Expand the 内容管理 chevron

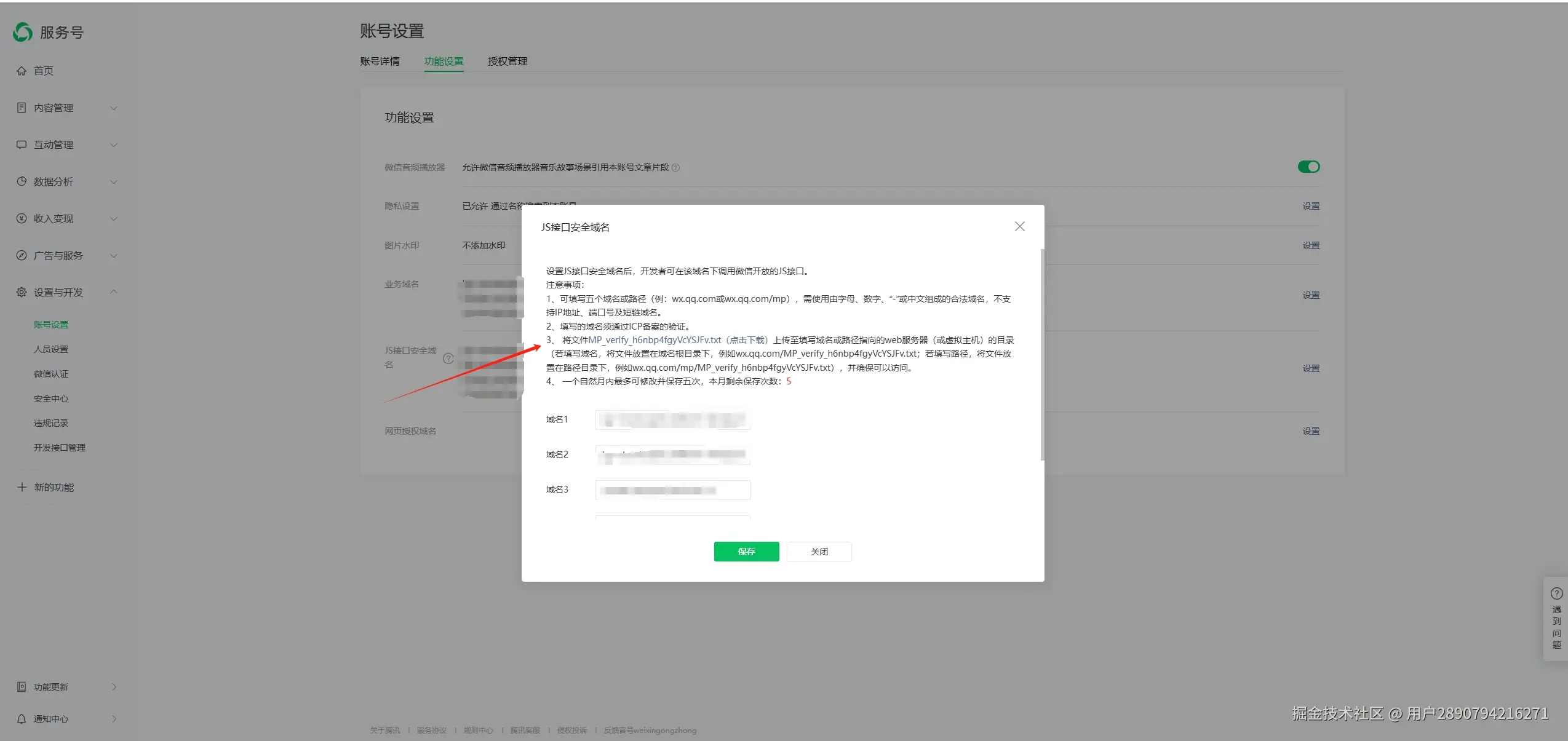coord(114,108)
